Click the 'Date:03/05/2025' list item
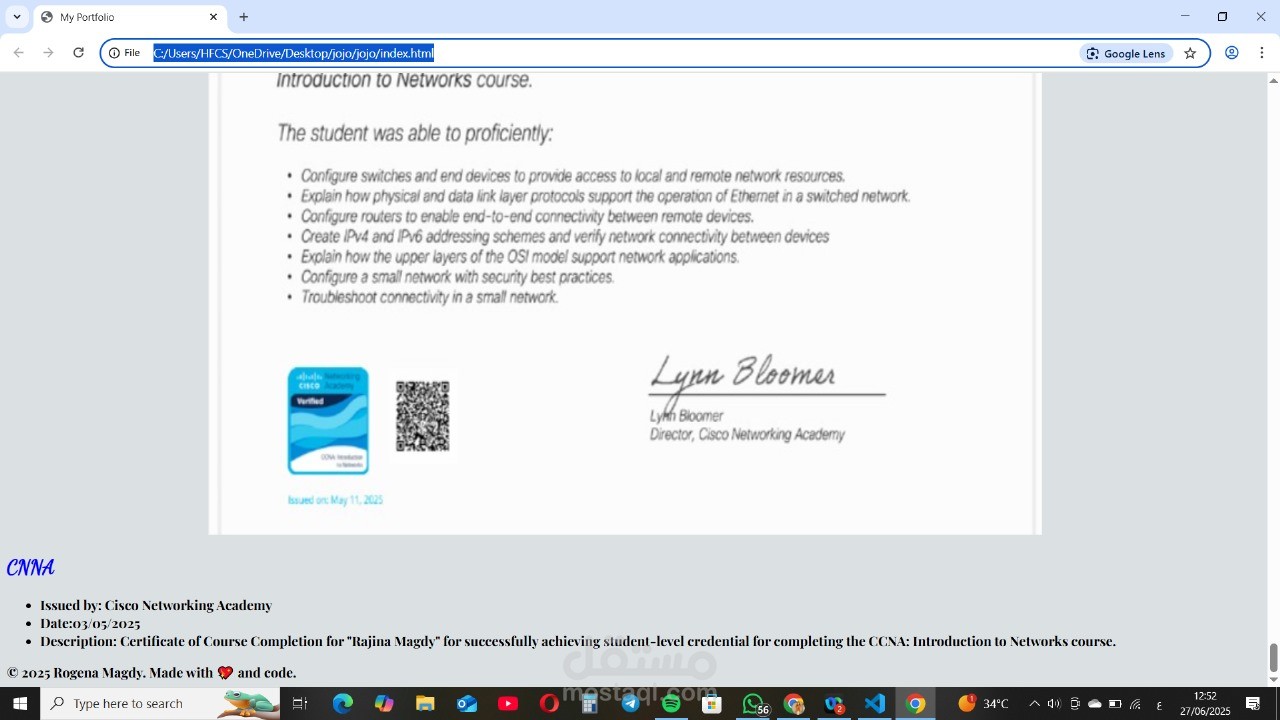The height and width of the screenshot is (720, 1280). 90,623
